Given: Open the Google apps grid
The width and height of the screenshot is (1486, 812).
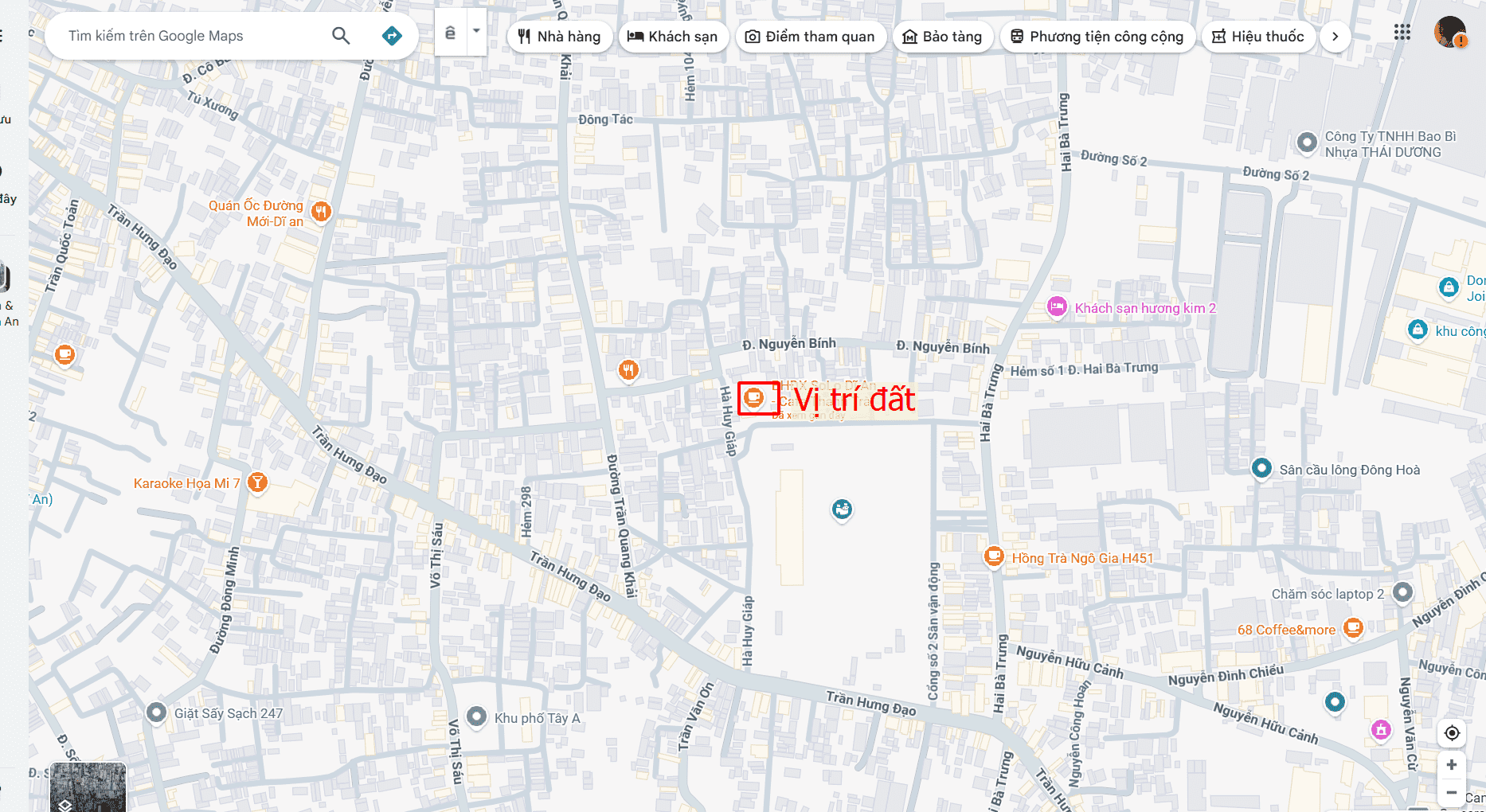Looking at the screenshot, I should tap(1402, 33).
